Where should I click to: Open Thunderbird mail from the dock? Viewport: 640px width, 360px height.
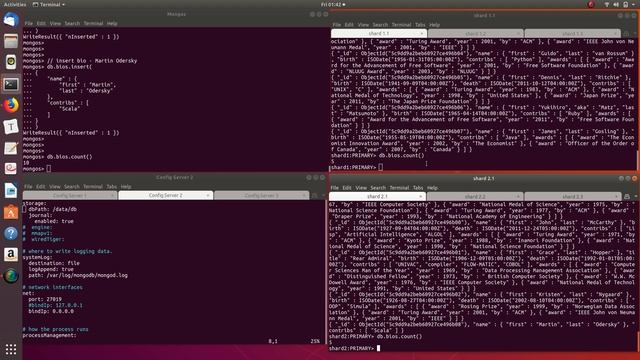pyautogui.click(x=11, y=19)
